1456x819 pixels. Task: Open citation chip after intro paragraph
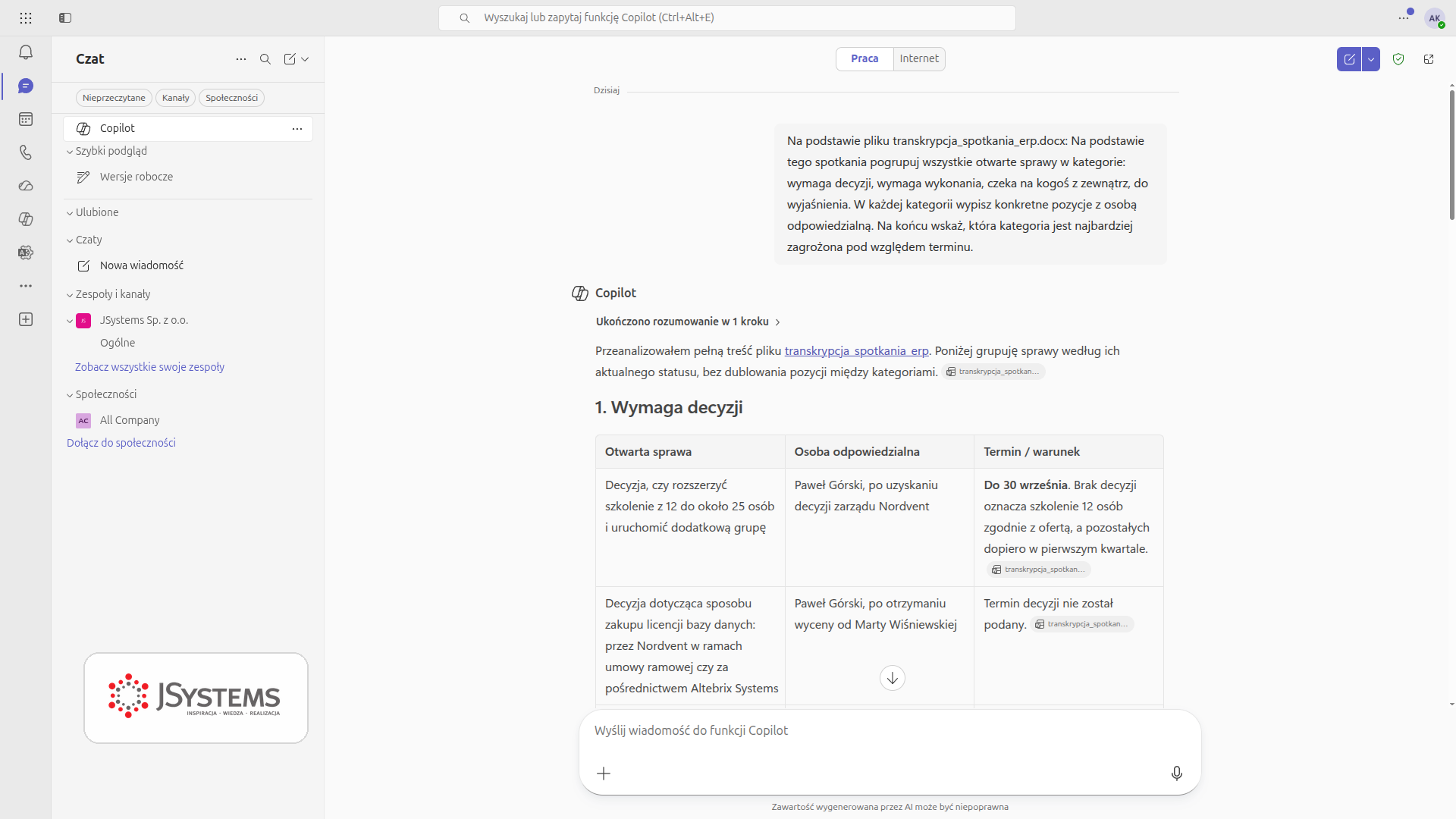(x=993, y=372)
